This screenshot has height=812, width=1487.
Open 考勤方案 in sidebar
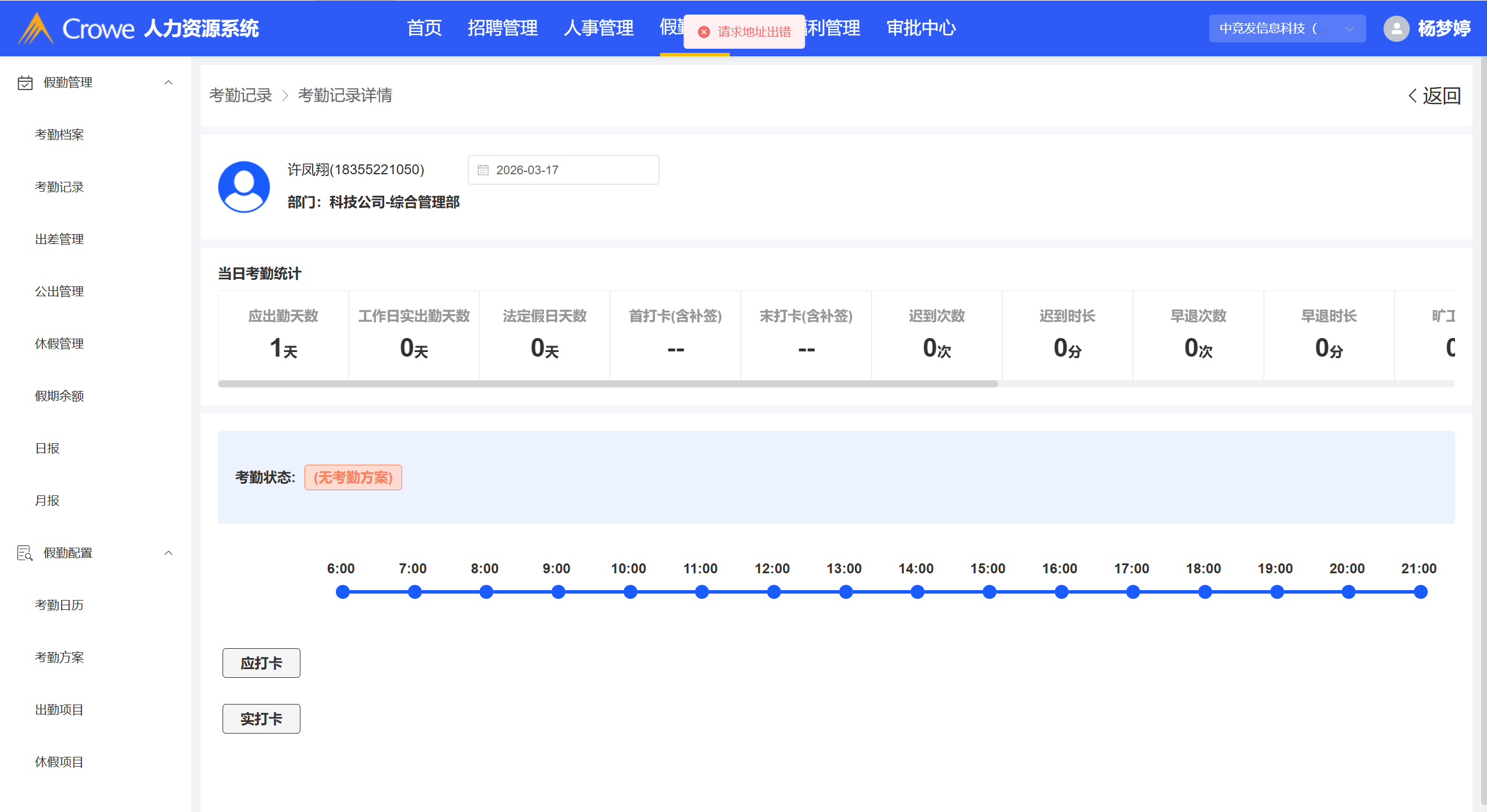click(x=59, y=657)
